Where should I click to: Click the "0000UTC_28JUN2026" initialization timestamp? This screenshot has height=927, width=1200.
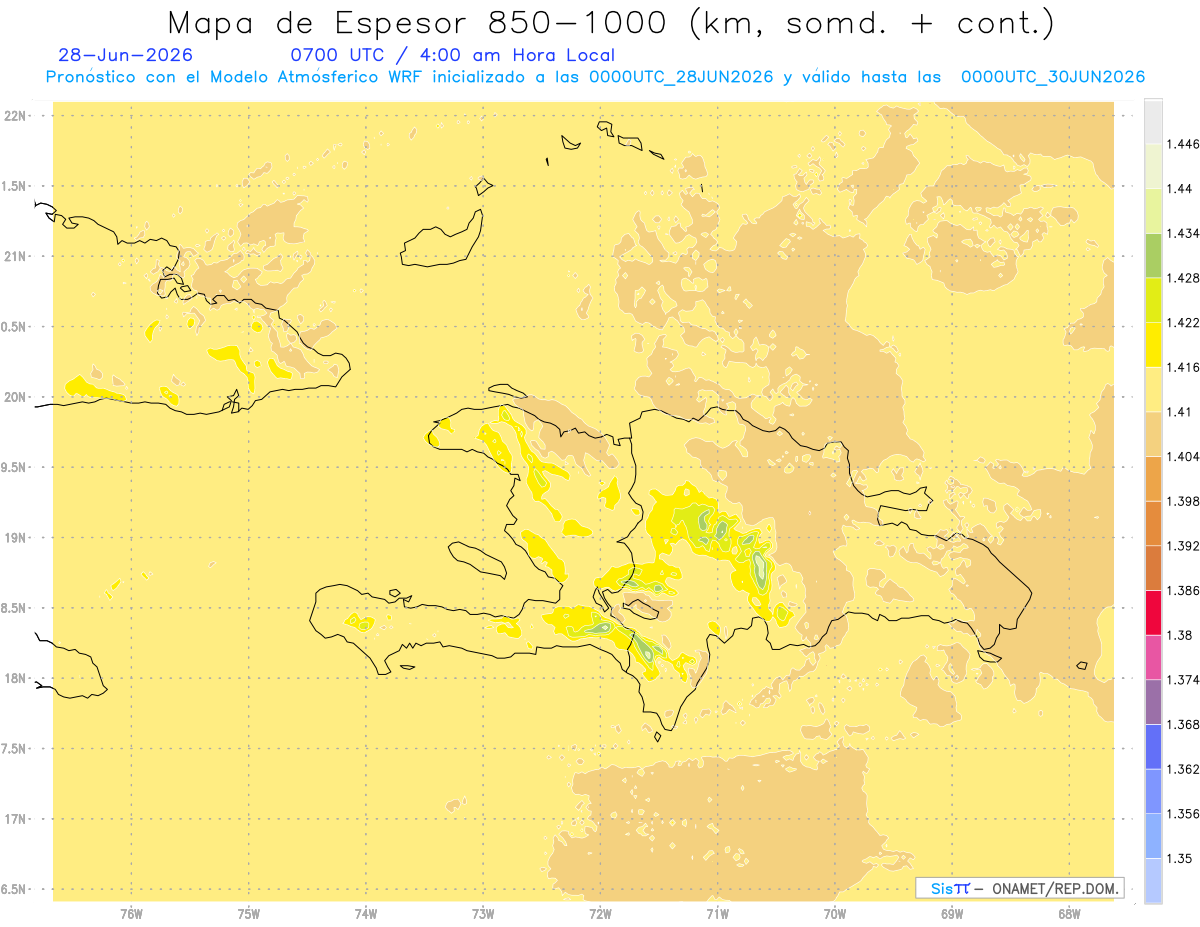tap(681, 77)
